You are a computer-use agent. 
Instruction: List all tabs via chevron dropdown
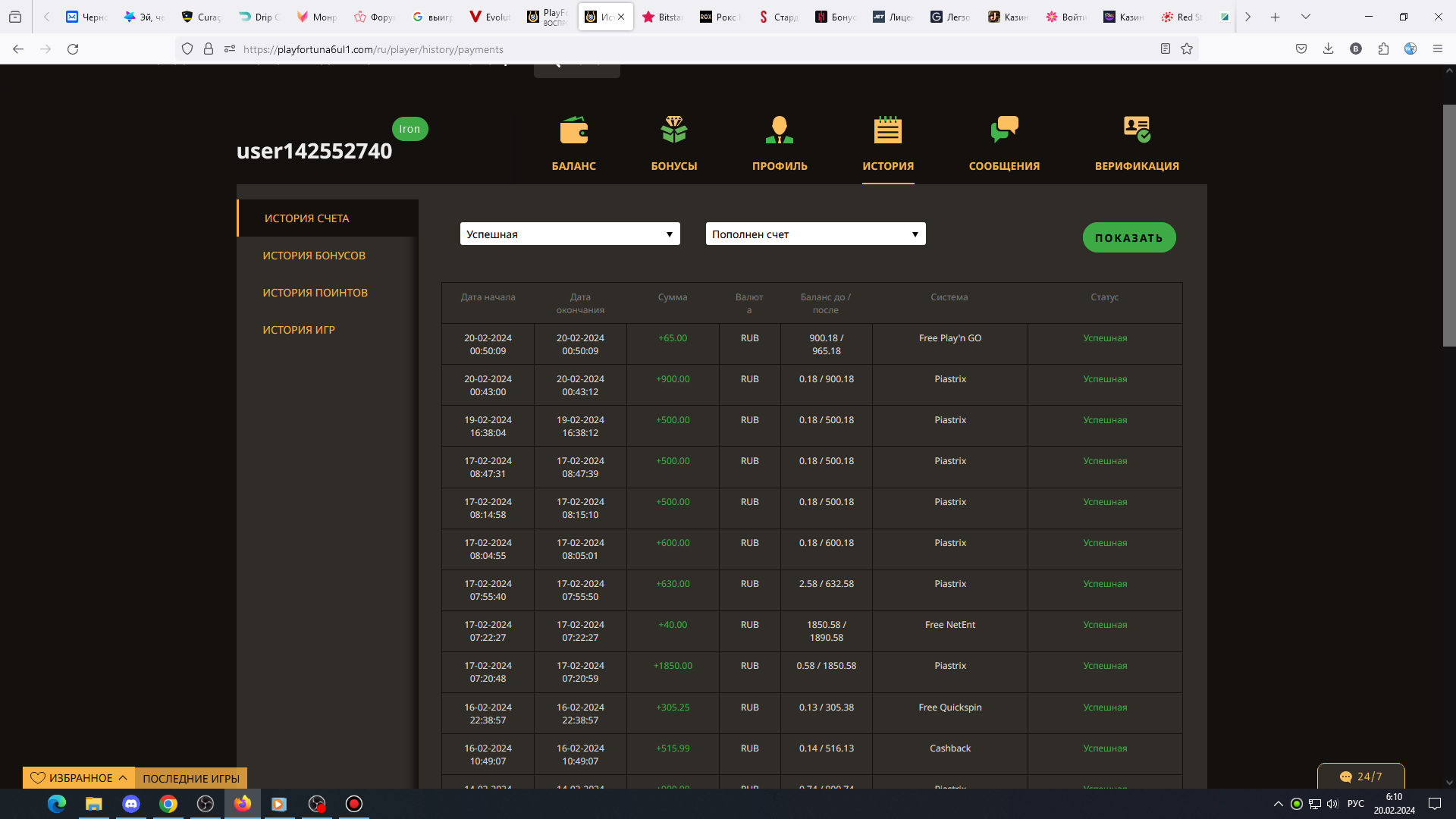[1305, 17]
